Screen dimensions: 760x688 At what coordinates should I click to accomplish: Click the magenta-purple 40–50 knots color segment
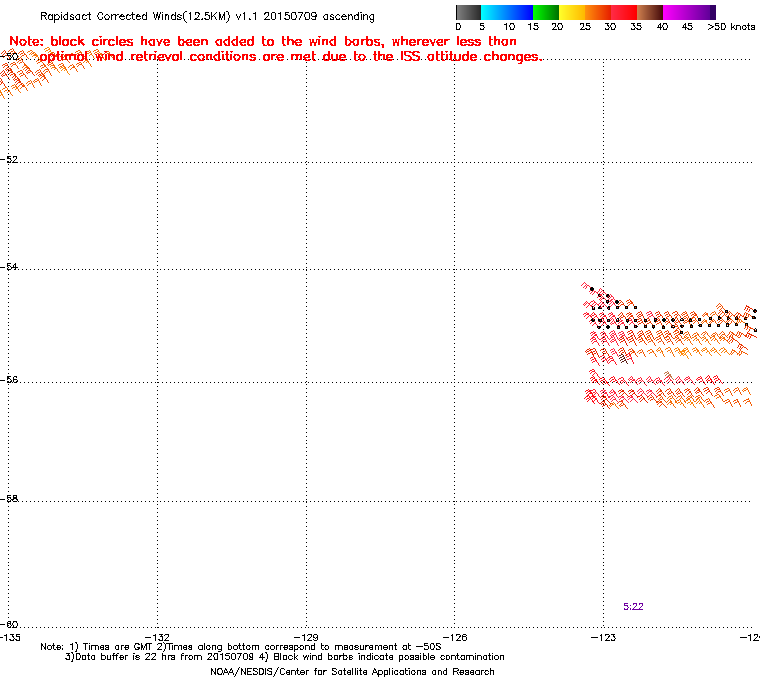tap(689, 12)
